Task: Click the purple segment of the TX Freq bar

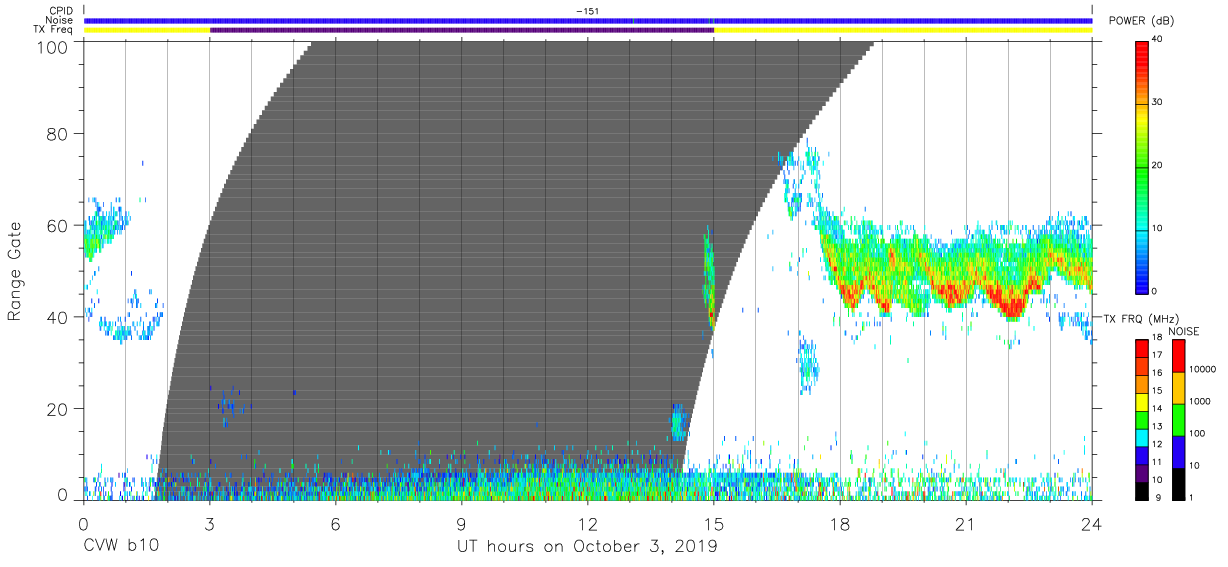Action: (461, 30)
